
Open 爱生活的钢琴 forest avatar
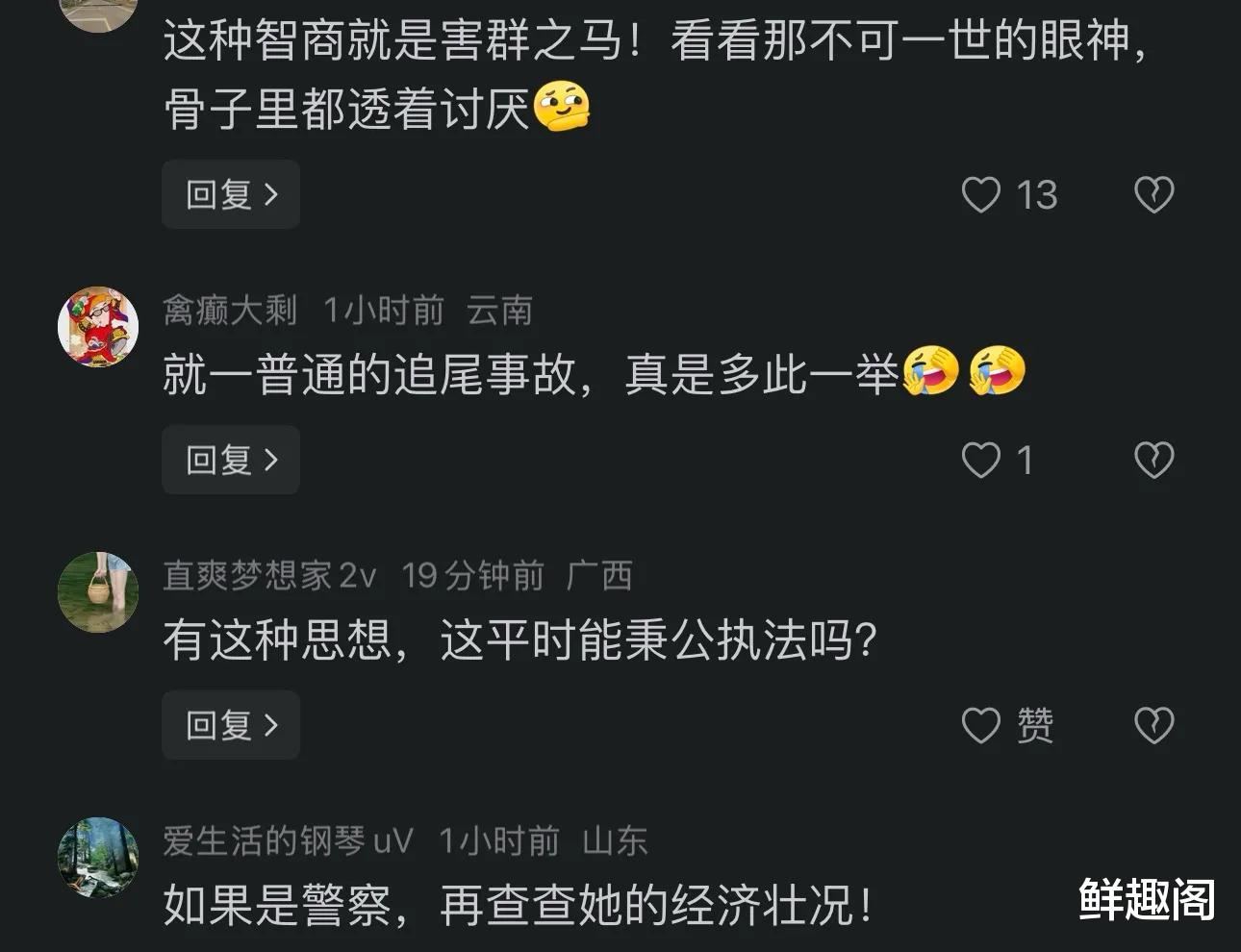[98, 858]
